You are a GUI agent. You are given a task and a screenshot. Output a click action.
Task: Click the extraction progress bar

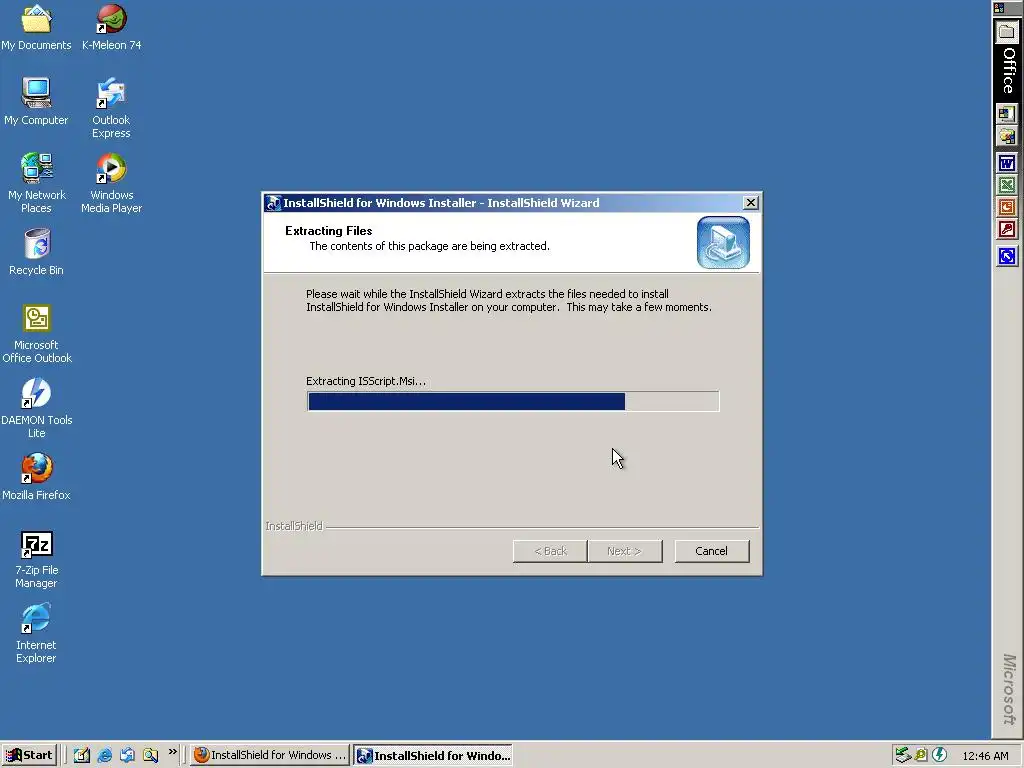pos(513,401)
